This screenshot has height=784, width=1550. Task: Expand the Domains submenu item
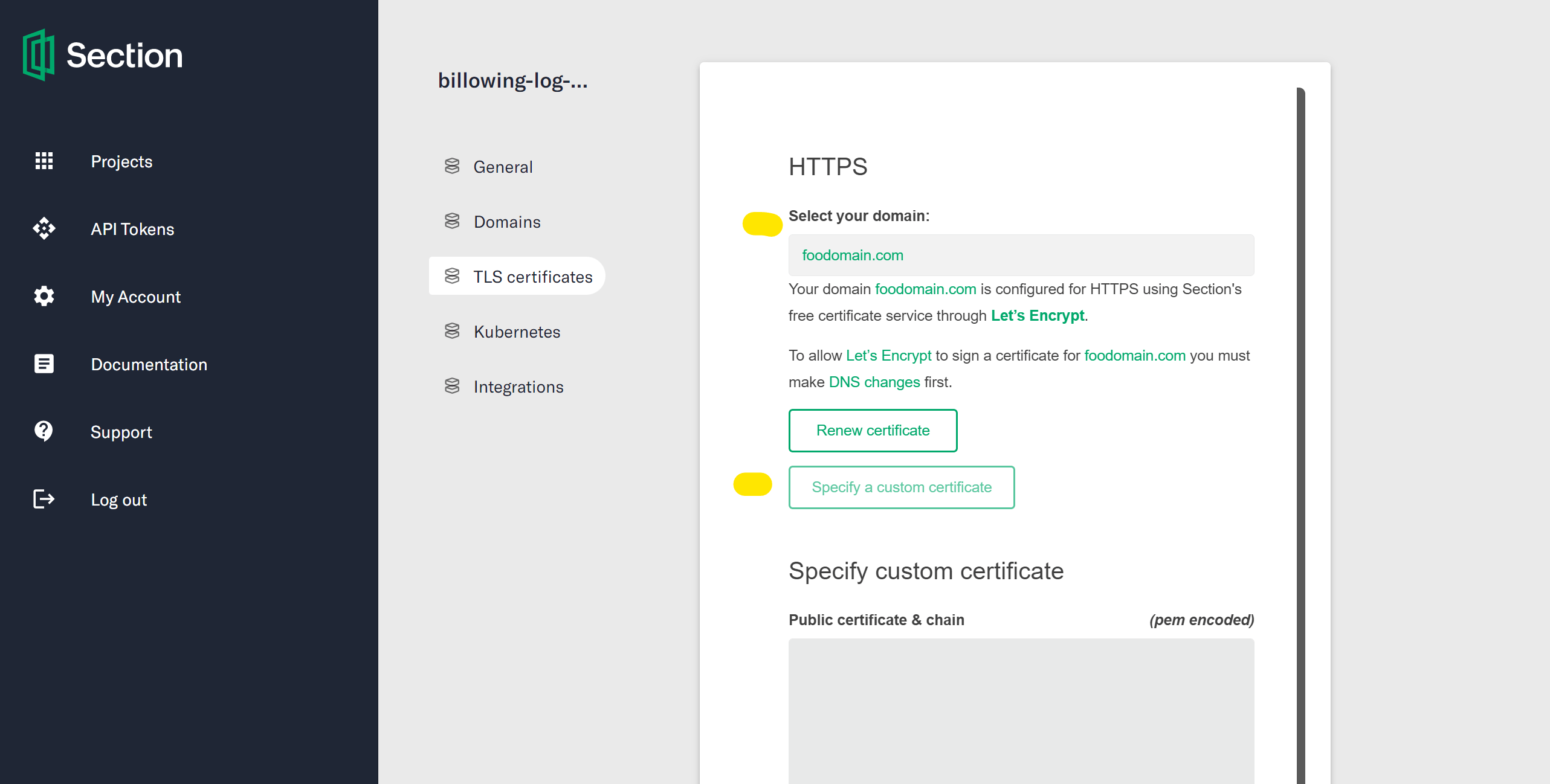pyautogui.click(x=507, y=221)
